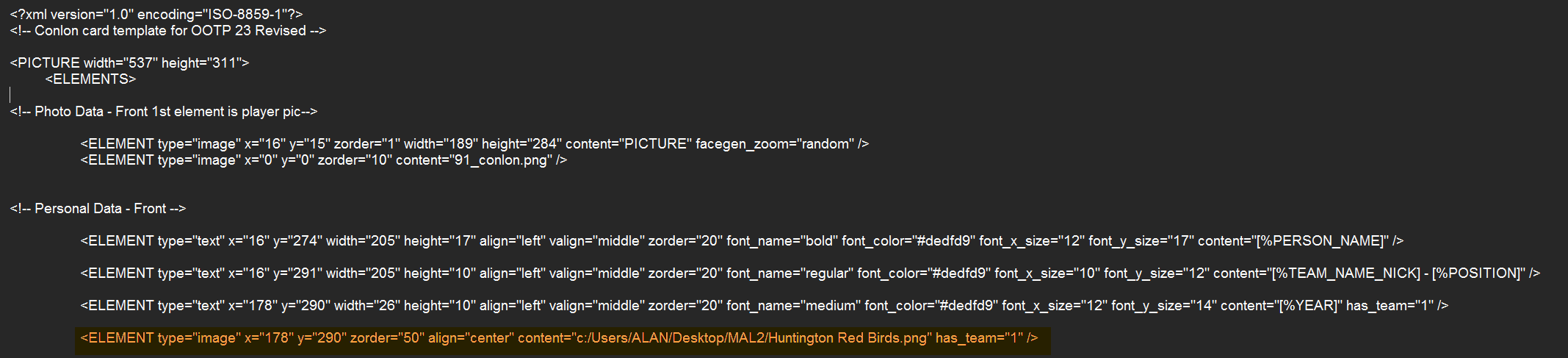Click the content="PICTURE" attribute
Screen dimensions: 1568x358
point(626,144)
